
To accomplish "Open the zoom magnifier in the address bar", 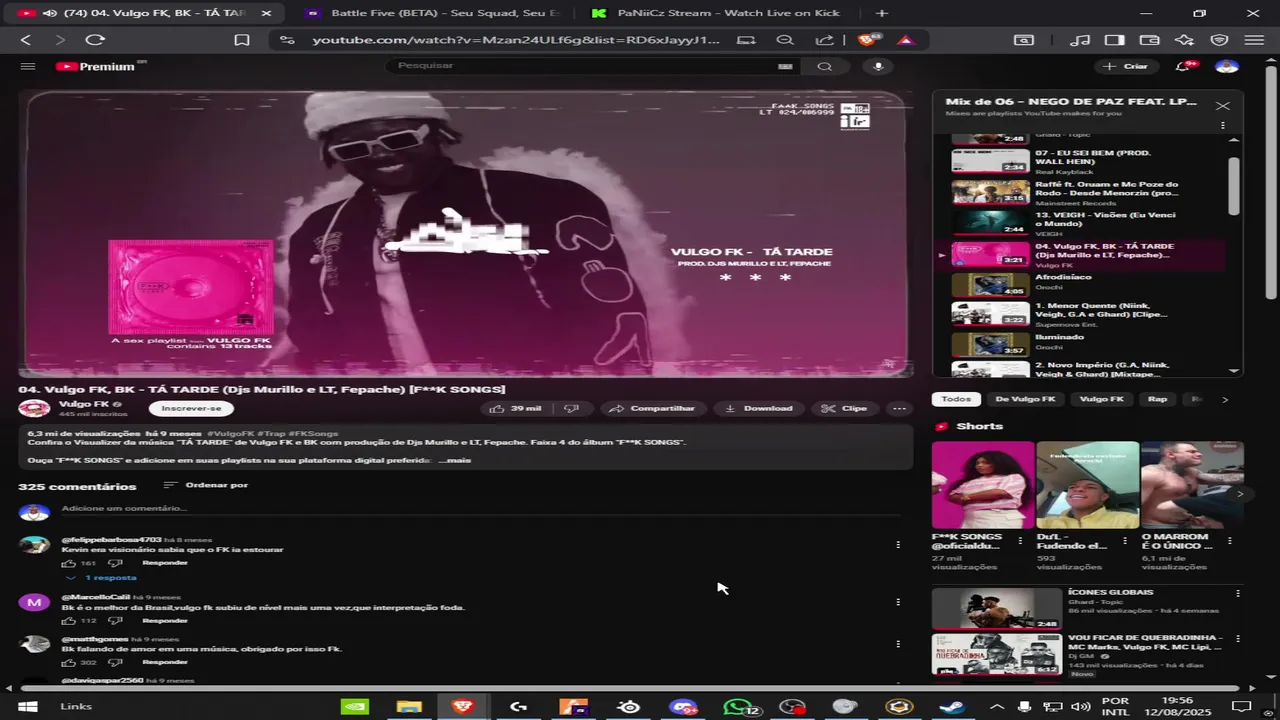I will pyautogui.click(x=785, y=40).
